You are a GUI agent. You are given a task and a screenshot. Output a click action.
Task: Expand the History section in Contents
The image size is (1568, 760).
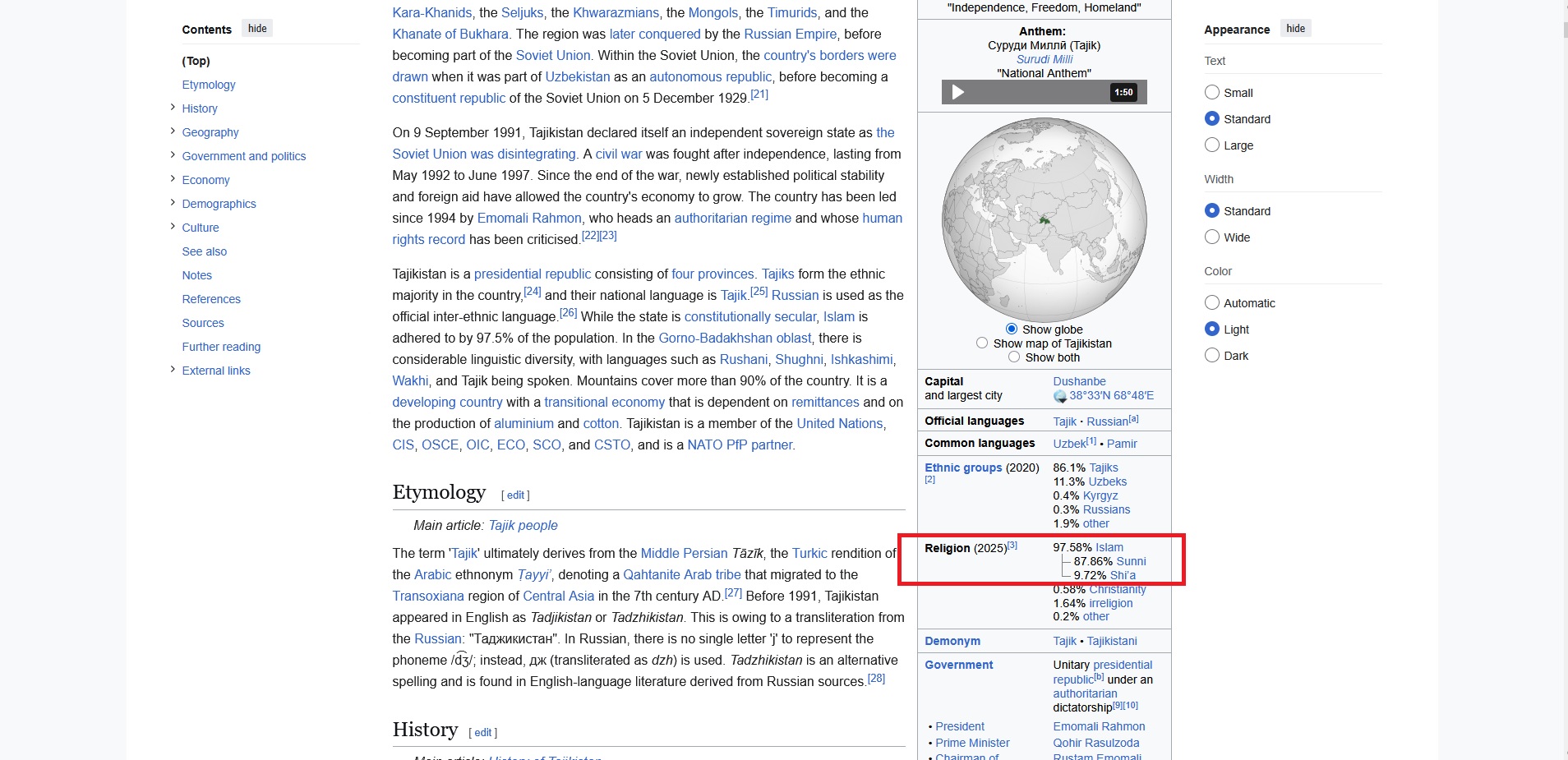(173, 108)
